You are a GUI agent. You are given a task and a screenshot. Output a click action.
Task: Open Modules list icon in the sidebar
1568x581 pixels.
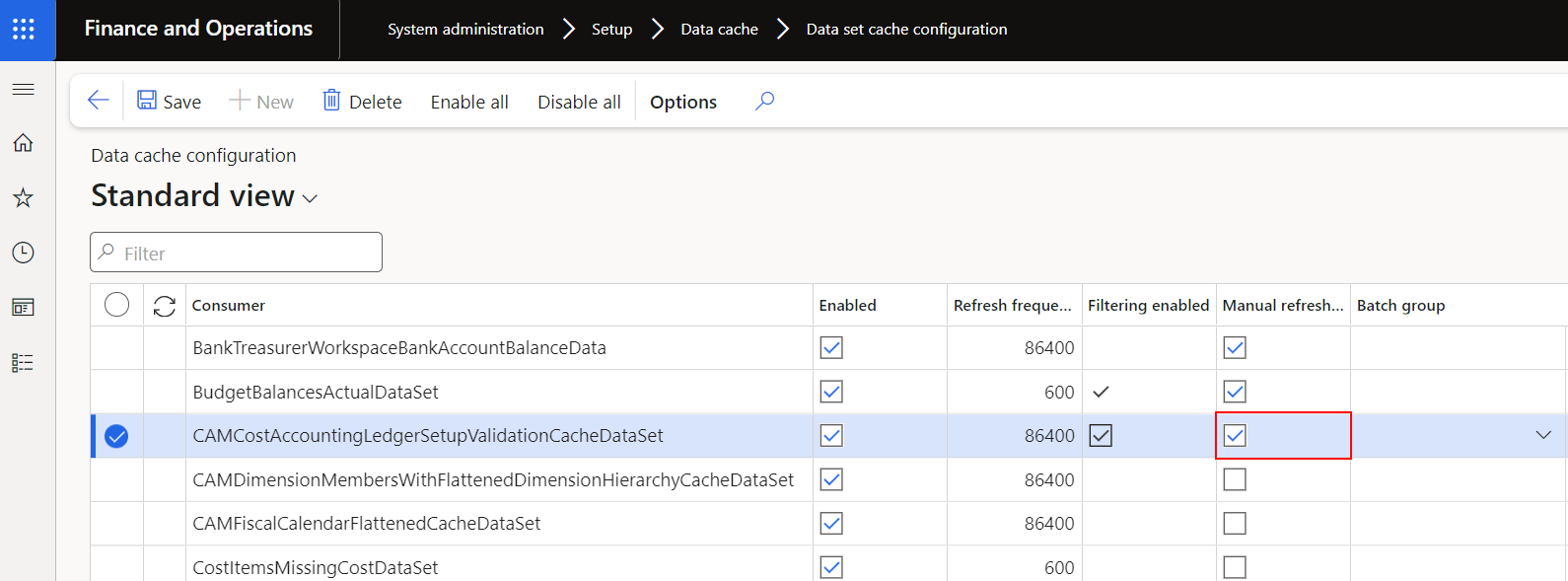(24, 363)
